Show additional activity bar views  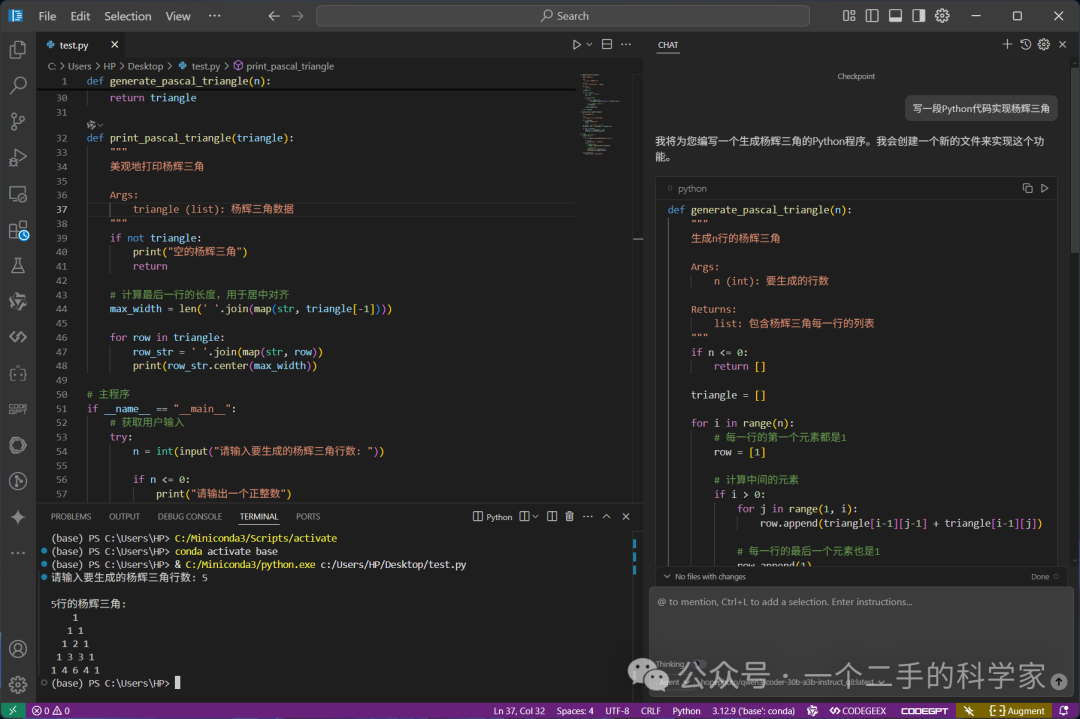(x=18, y=553)
